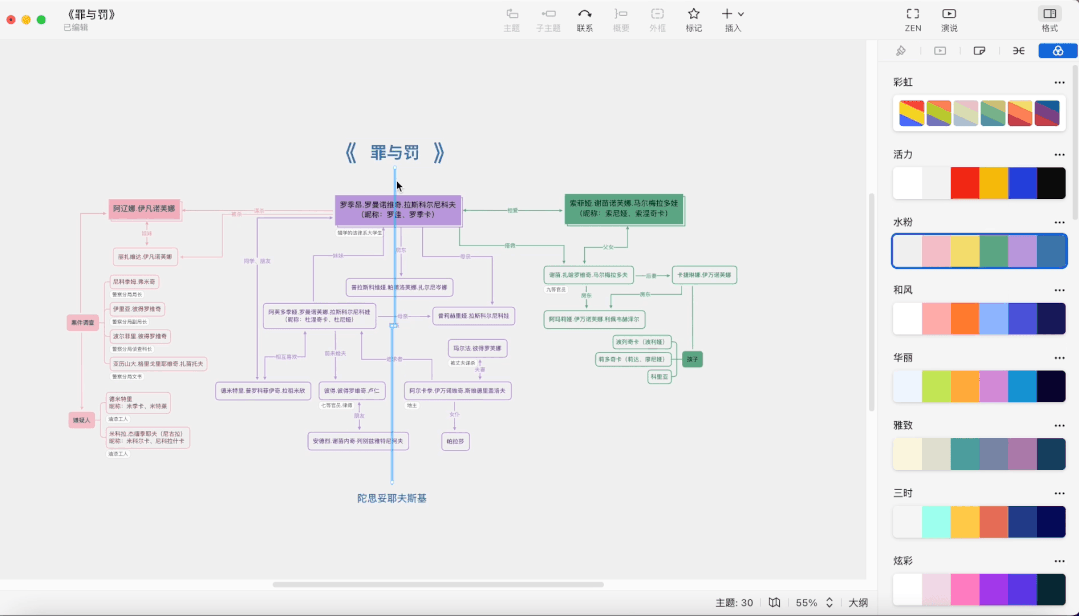Viewport: 1079px width, 616px height.
Task: Switch to the sticker note panel tab
Action: point(979,51)
